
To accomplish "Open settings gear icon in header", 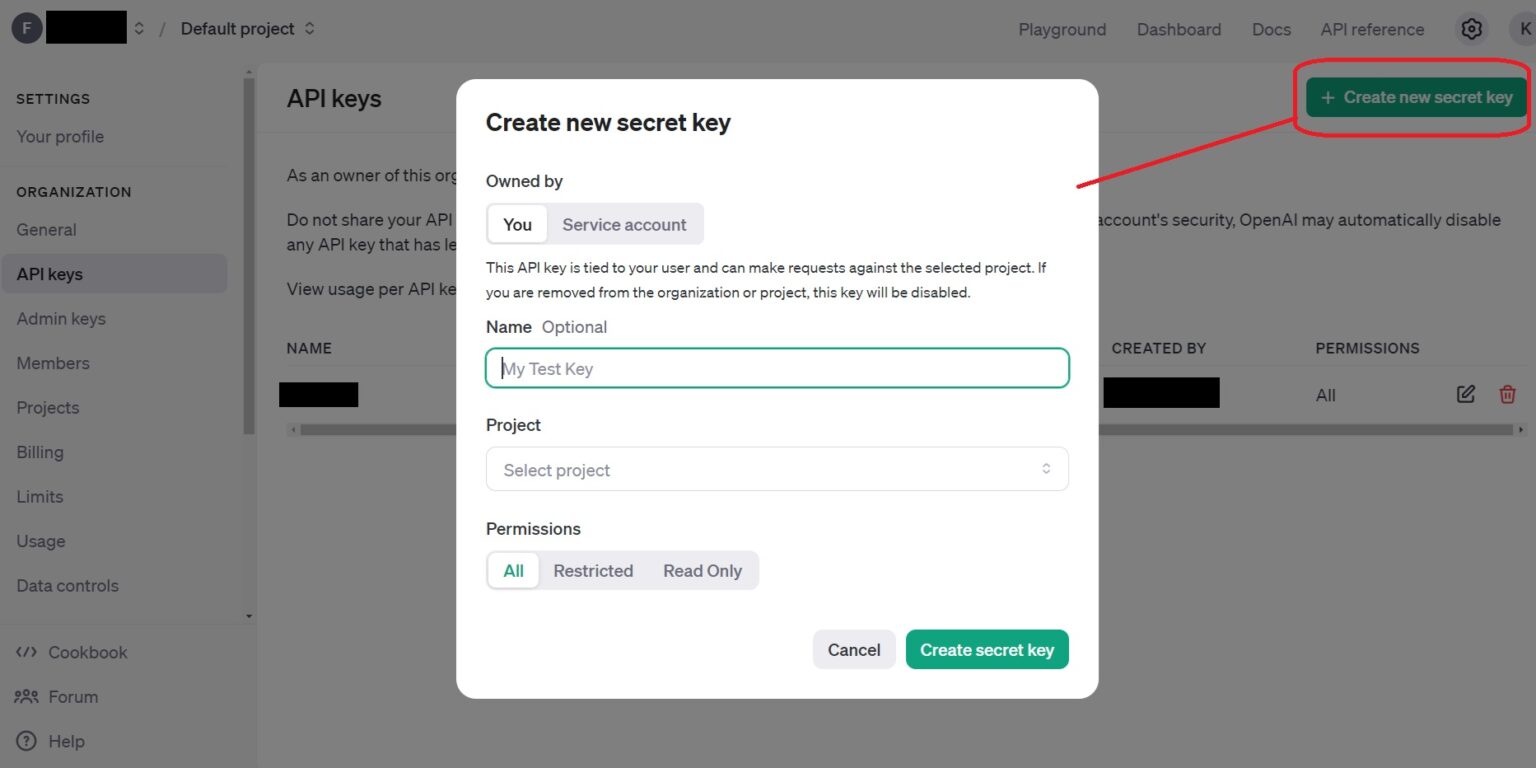I will (x=1471, y=29).
